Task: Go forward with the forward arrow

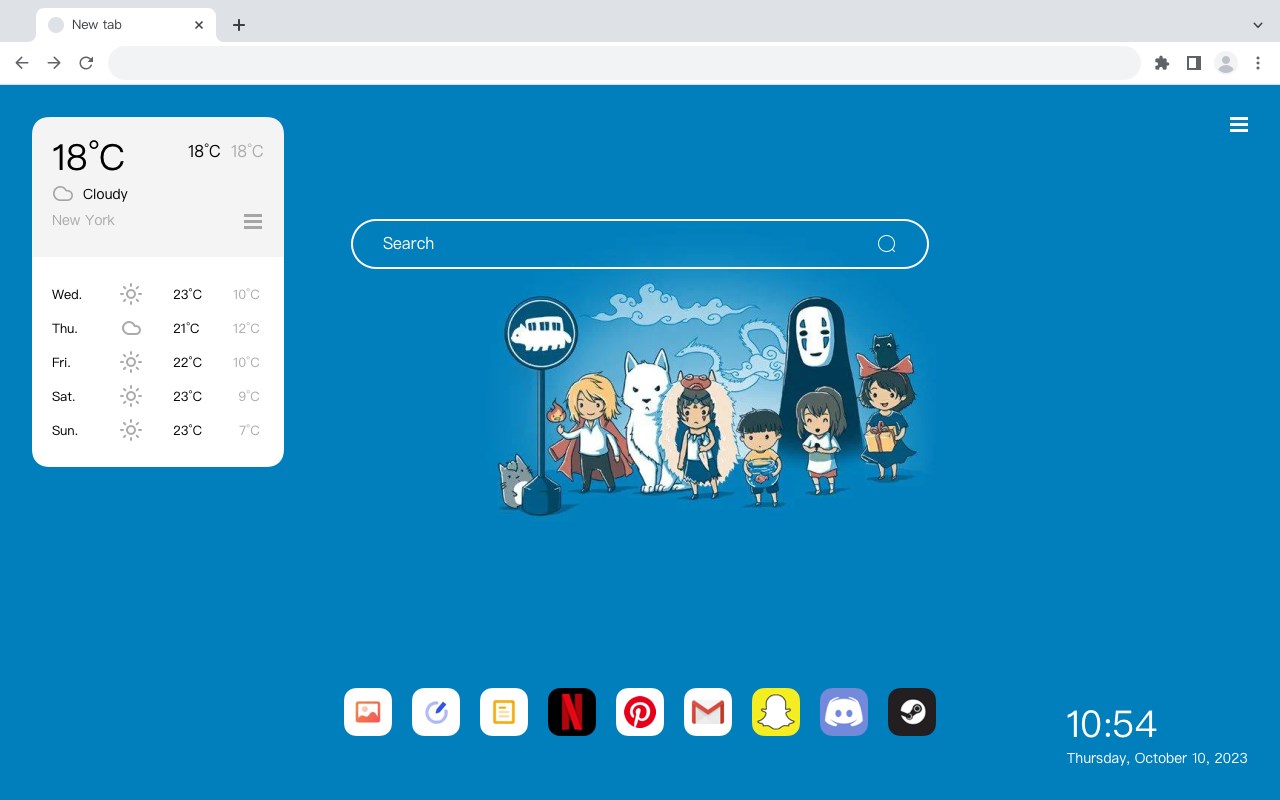Action: pyautogui.click(x=54, y=63)
